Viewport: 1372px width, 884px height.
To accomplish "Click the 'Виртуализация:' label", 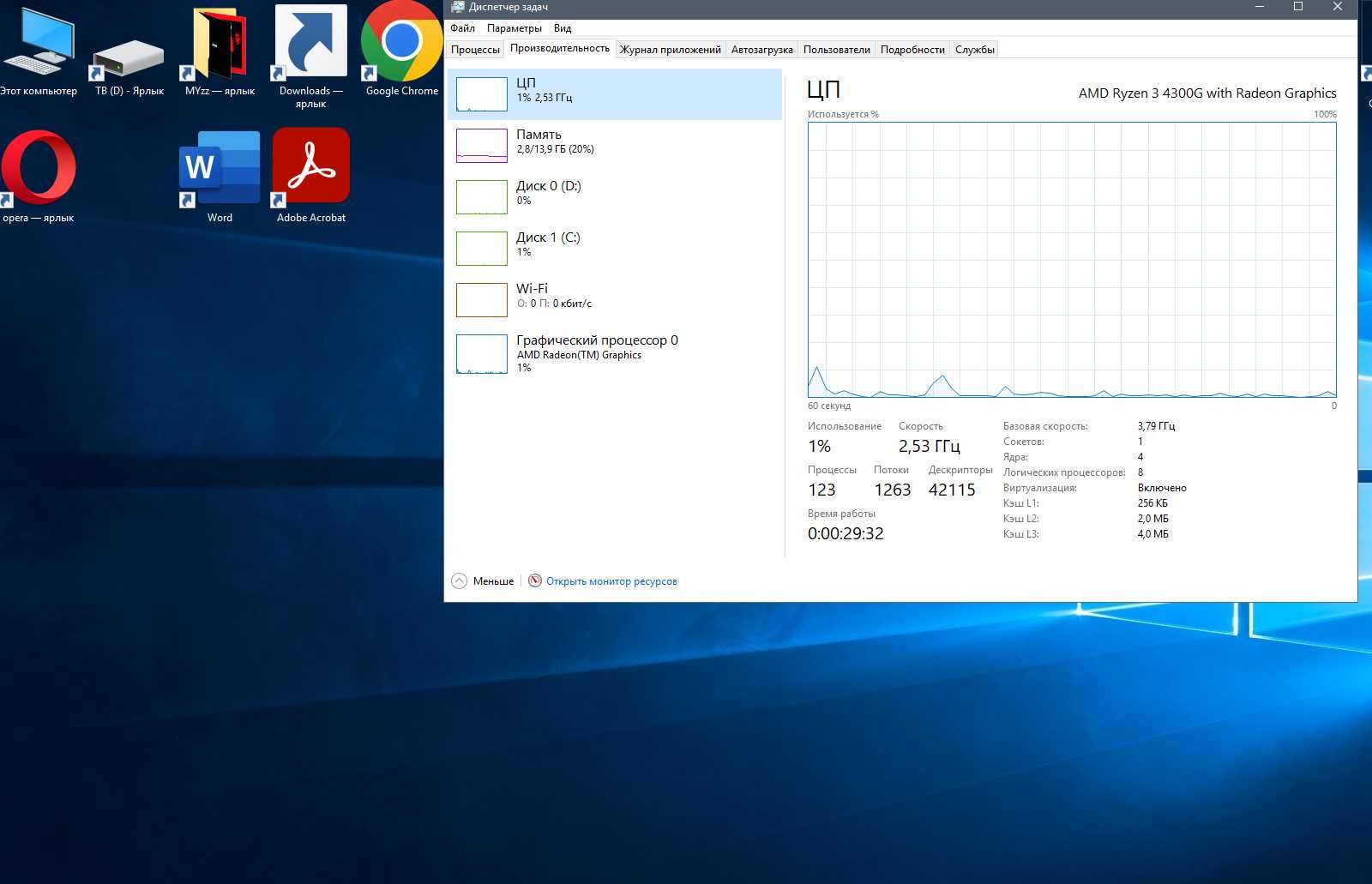I will tap(1040, 488).
